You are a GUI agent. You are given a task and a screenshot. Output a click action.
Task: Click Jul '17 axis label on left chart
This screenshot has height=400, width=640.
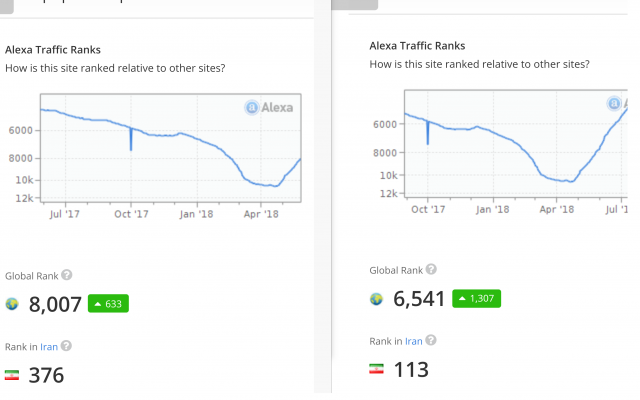click(x=64, y=214)
